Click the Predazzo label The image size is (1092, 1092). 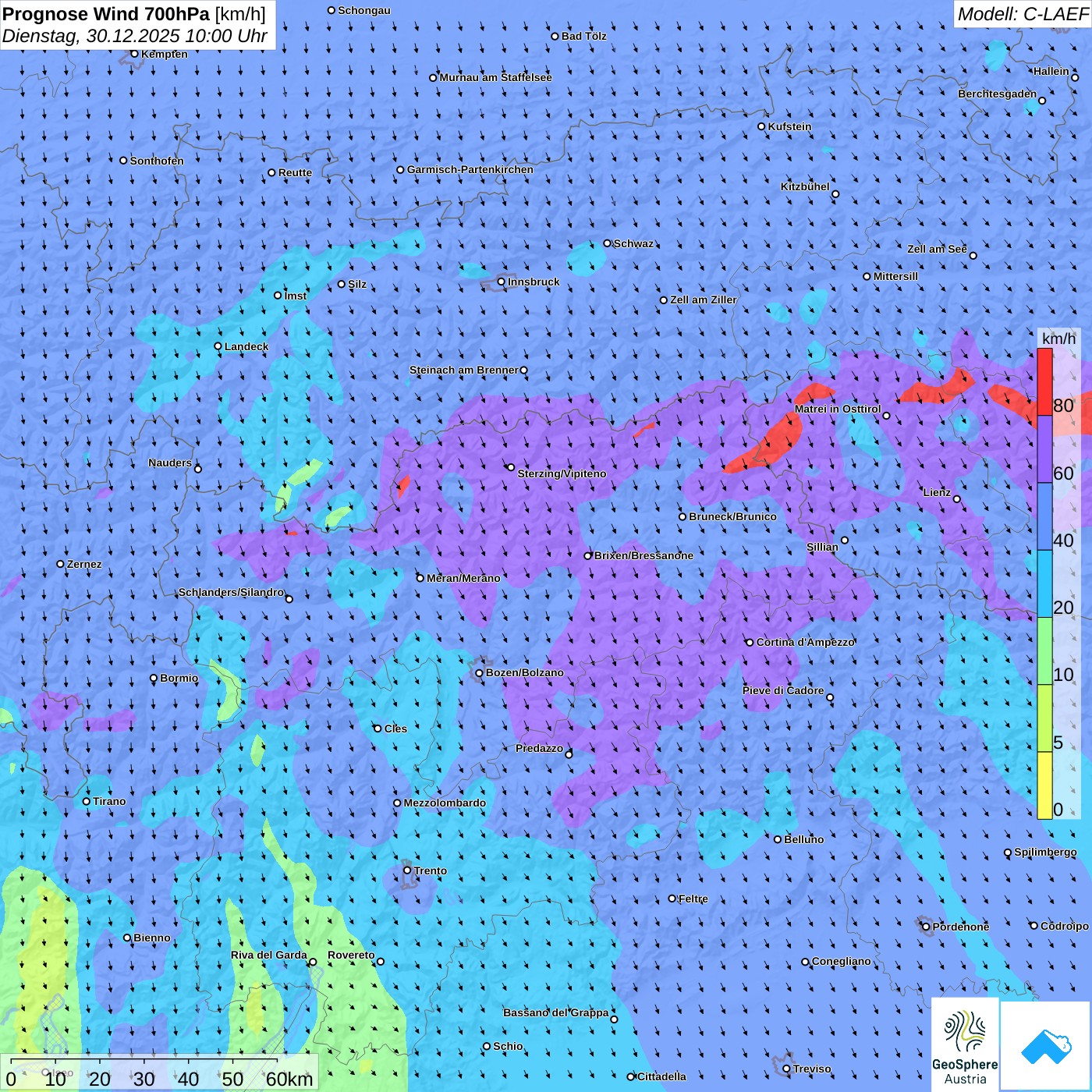(x=539, y=748)
